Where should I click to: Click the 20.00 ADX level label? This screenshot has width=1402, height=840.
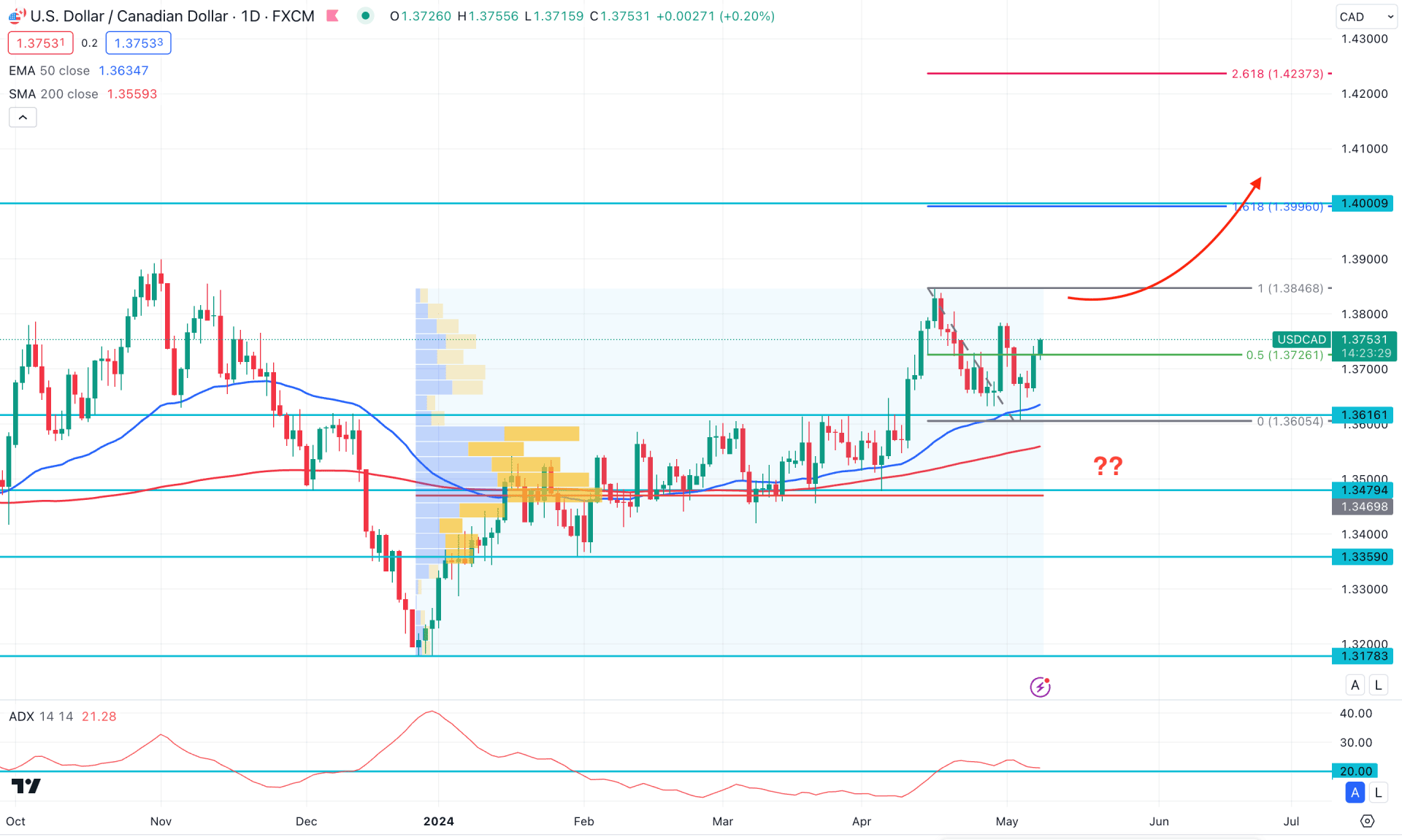pyautogui.click(x=1355, y=771)
